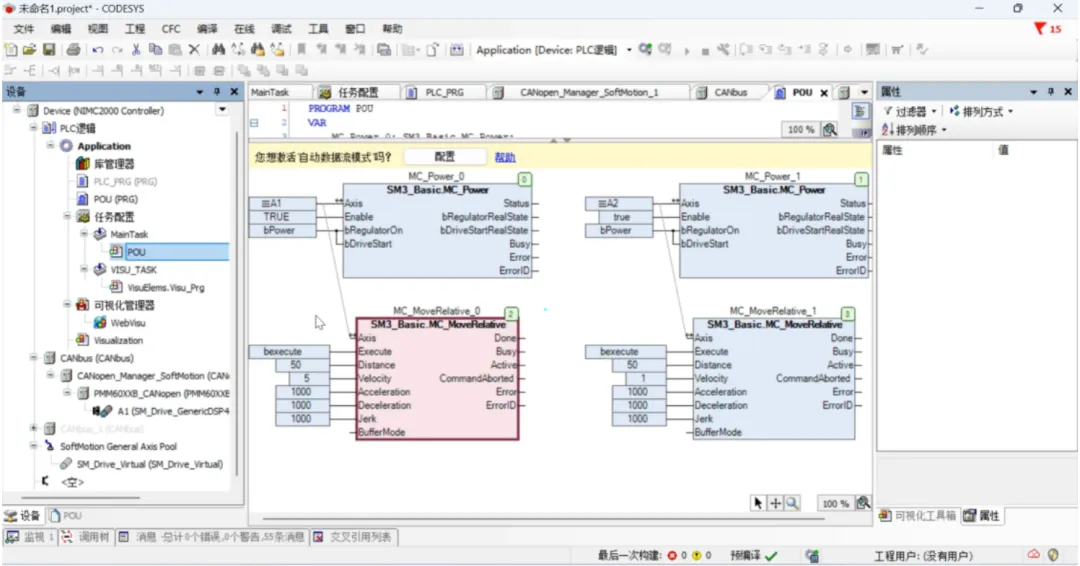Activate the magnifier zoom tool below the diagram
Screen dimensions: 1080x566
click(x=792, y=503)
